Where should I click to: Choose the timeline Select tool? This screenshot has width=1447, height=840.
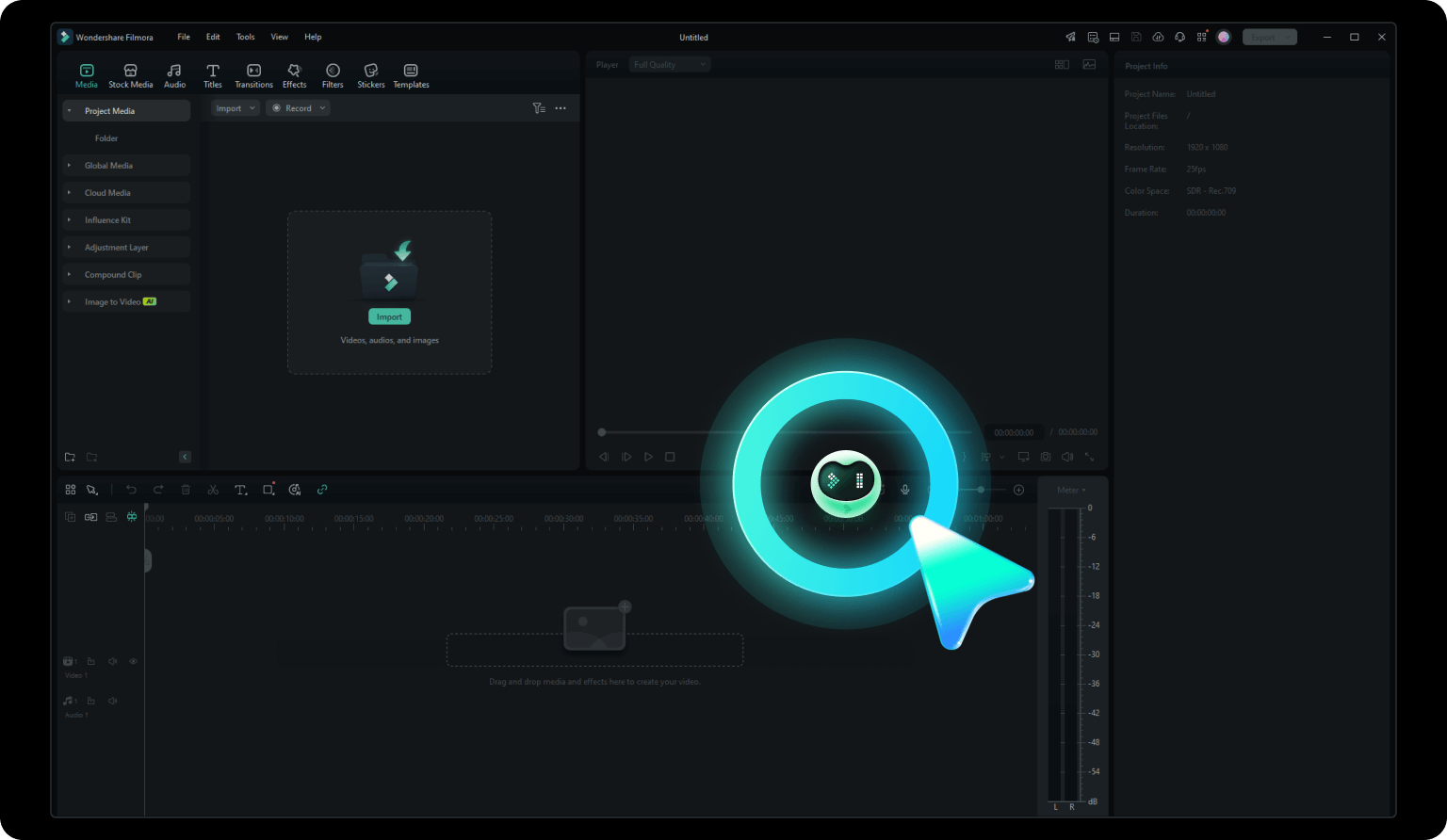click(92, 490)
